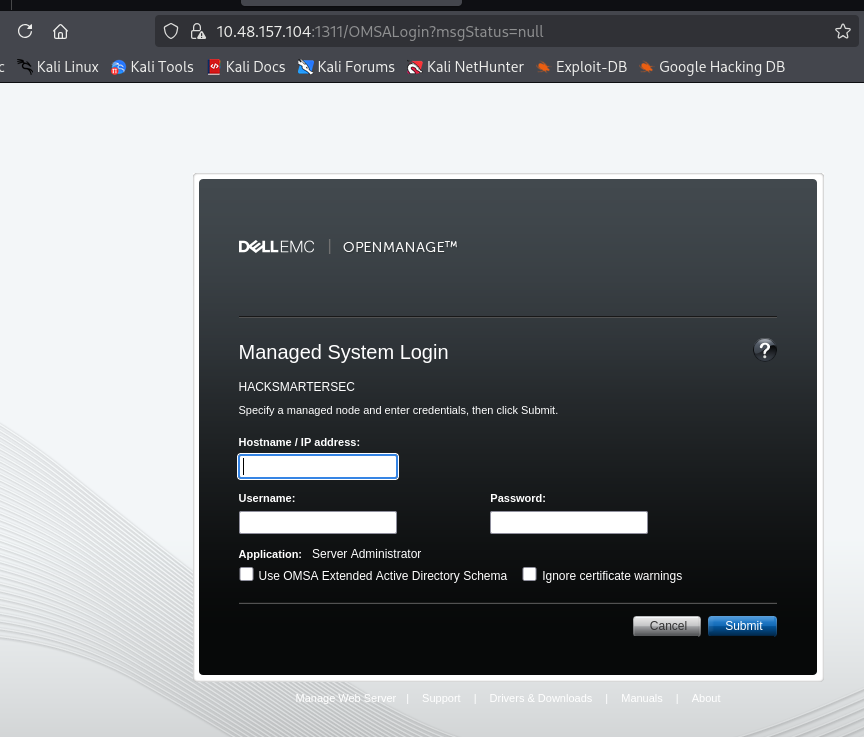Open the shield tracking protection icon

[171, 31]
